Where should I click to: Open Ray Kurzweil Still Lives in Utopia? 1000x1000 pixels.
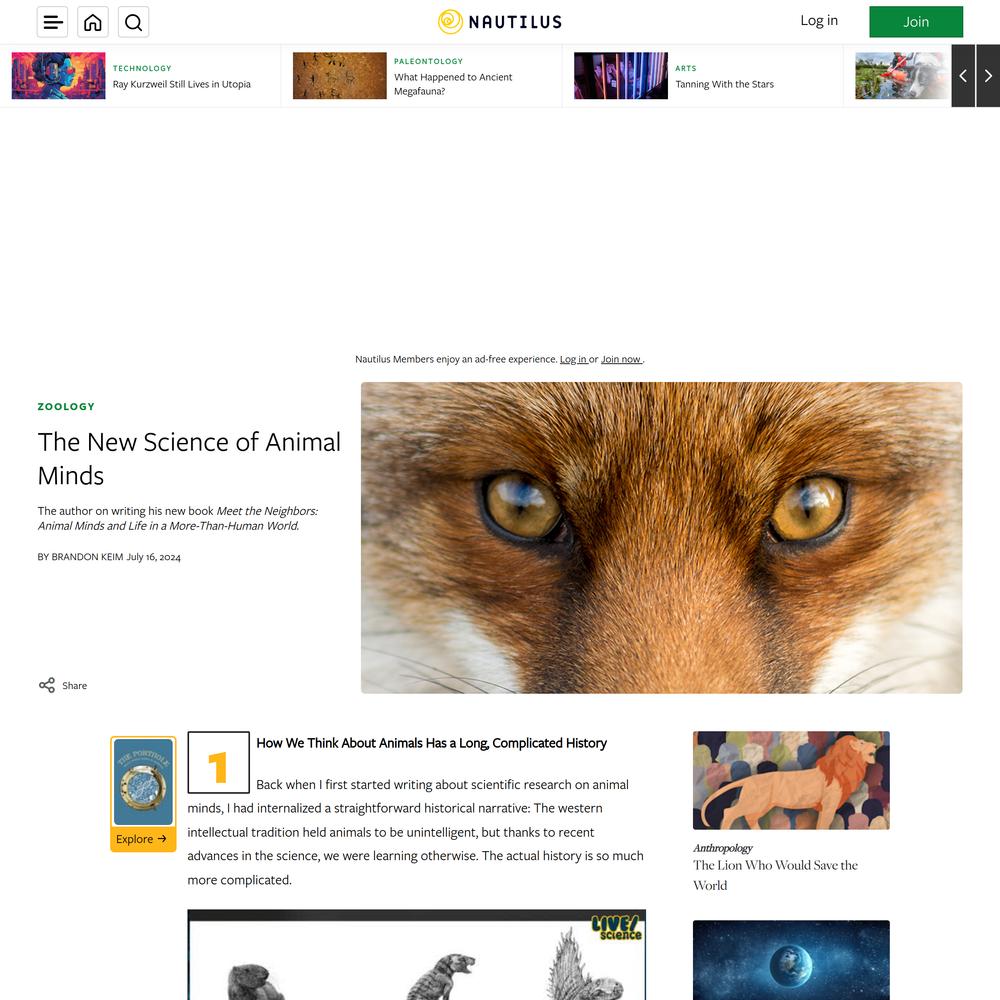click(182, 84)
